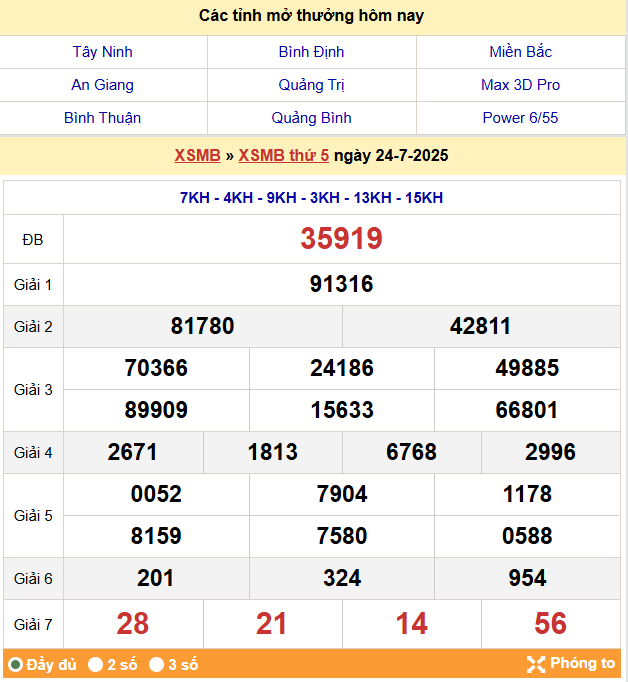Click the Giải 6 row label
This screenshot has width=628, height=682.
(33, 579)
